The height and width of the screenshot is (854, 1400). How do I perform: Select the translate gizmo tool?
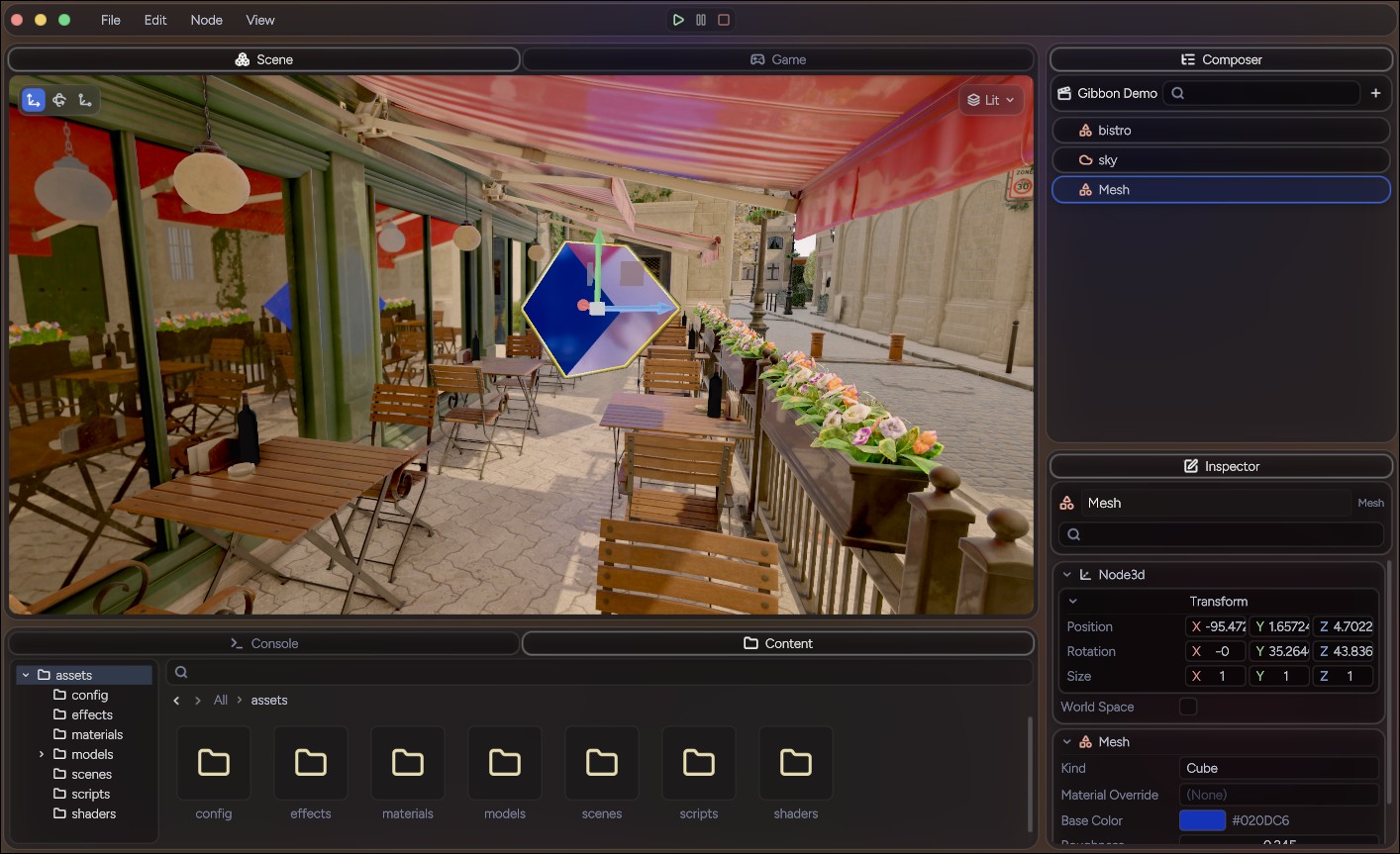34,100
